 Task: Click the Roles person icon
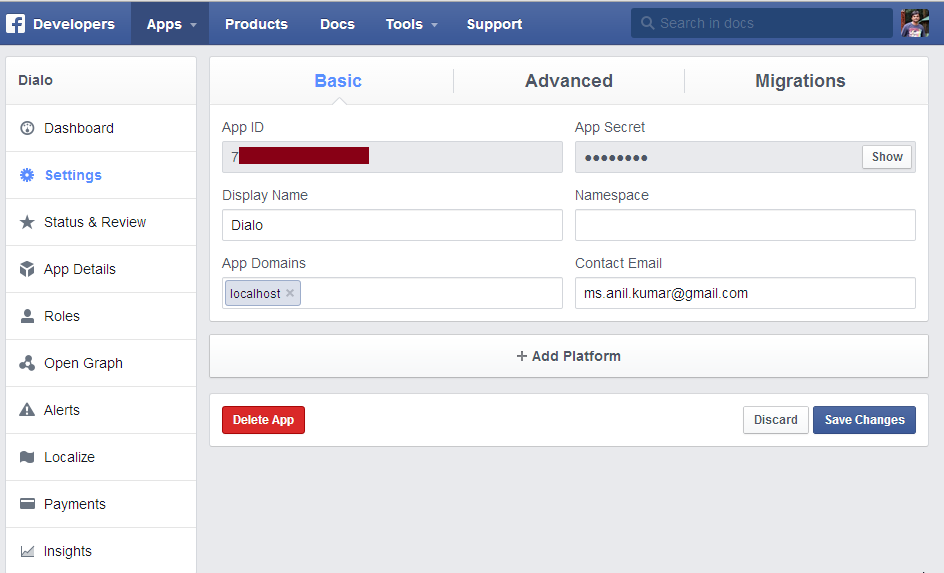tap(27, 316)
